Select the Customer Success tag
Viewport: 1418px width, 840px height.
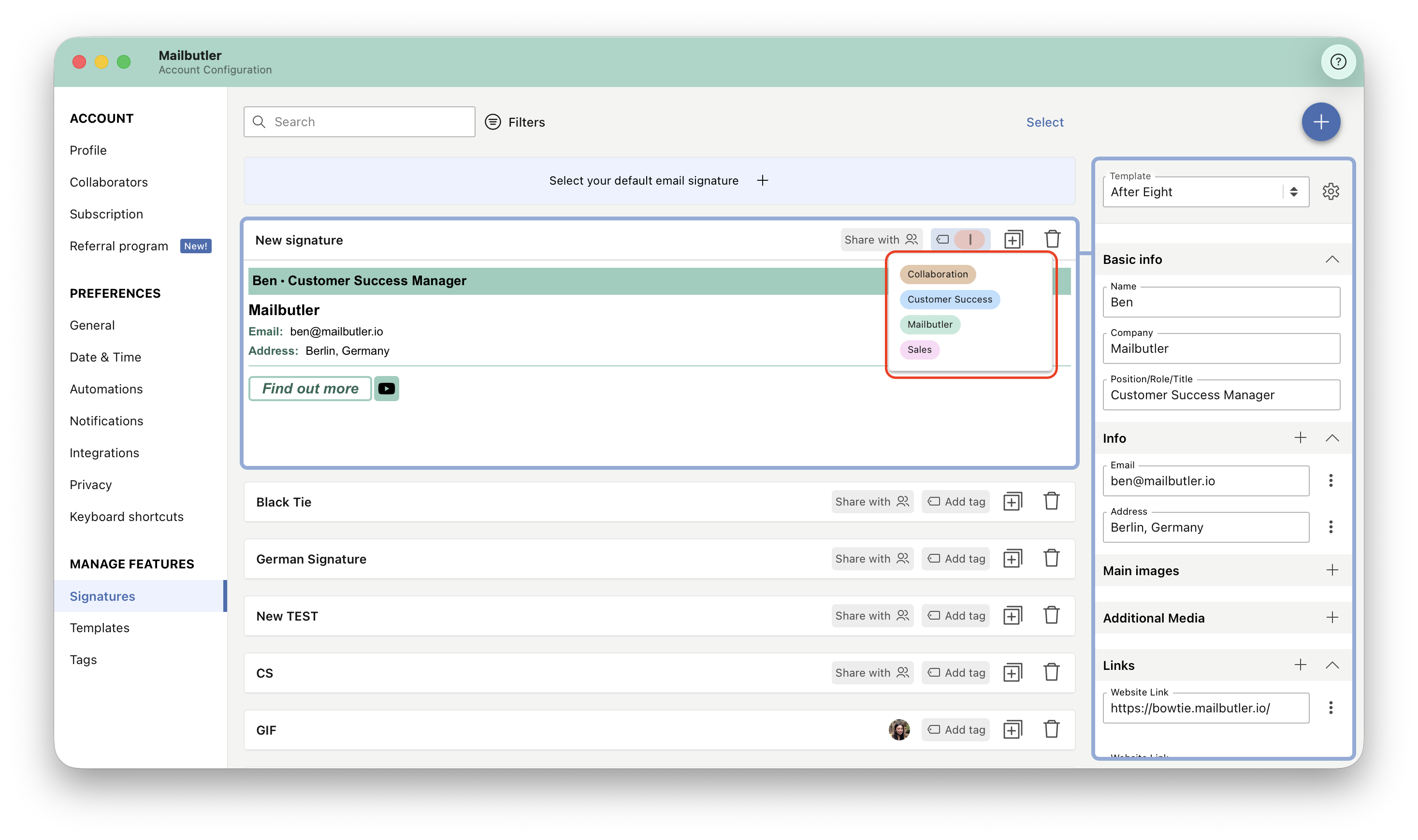(950, 300)
